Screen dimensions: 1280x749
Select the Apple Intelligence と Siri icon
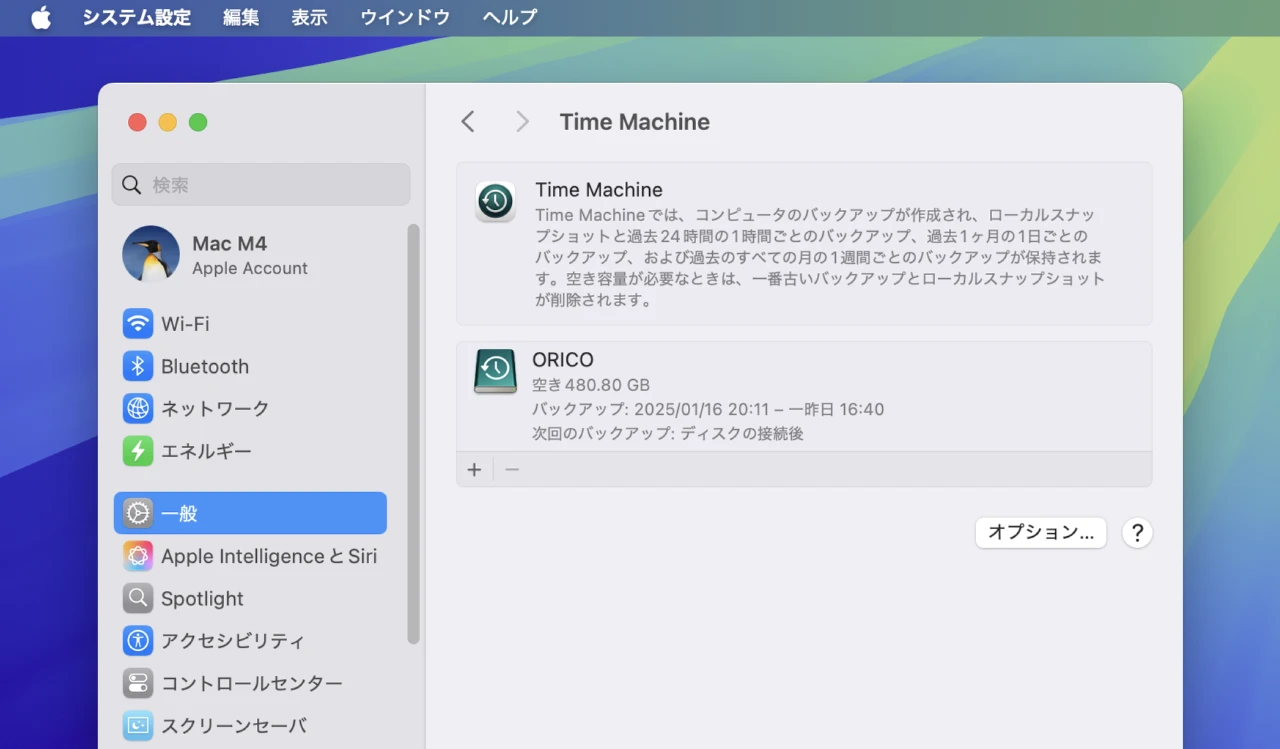pyautogui.click(x=138, y=556)
